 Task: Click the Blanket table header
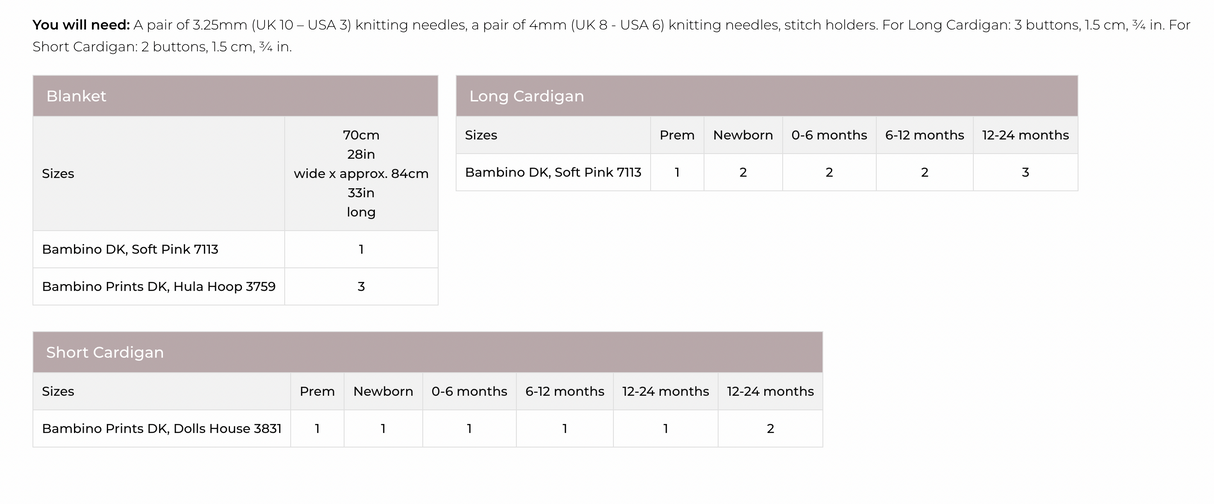(x=76, y=96)
